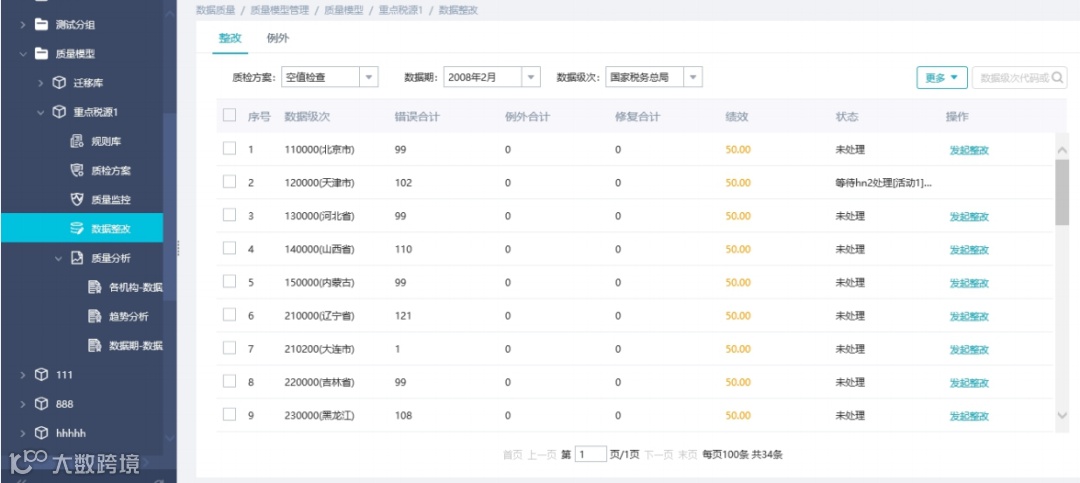Check the row for 120000(天津市)
This screenshot has width=1080, height=483.
pos(229,181)
